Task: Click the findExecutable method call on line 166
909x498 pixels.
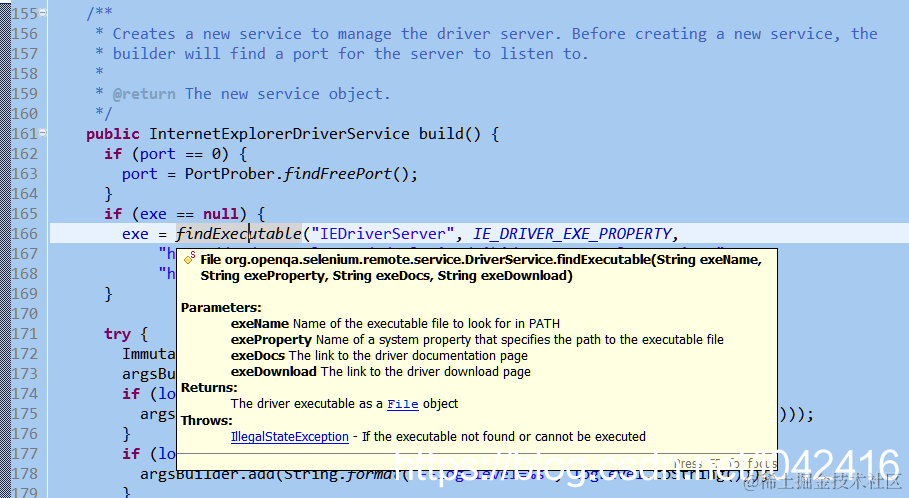Action: tap(238, 234)
